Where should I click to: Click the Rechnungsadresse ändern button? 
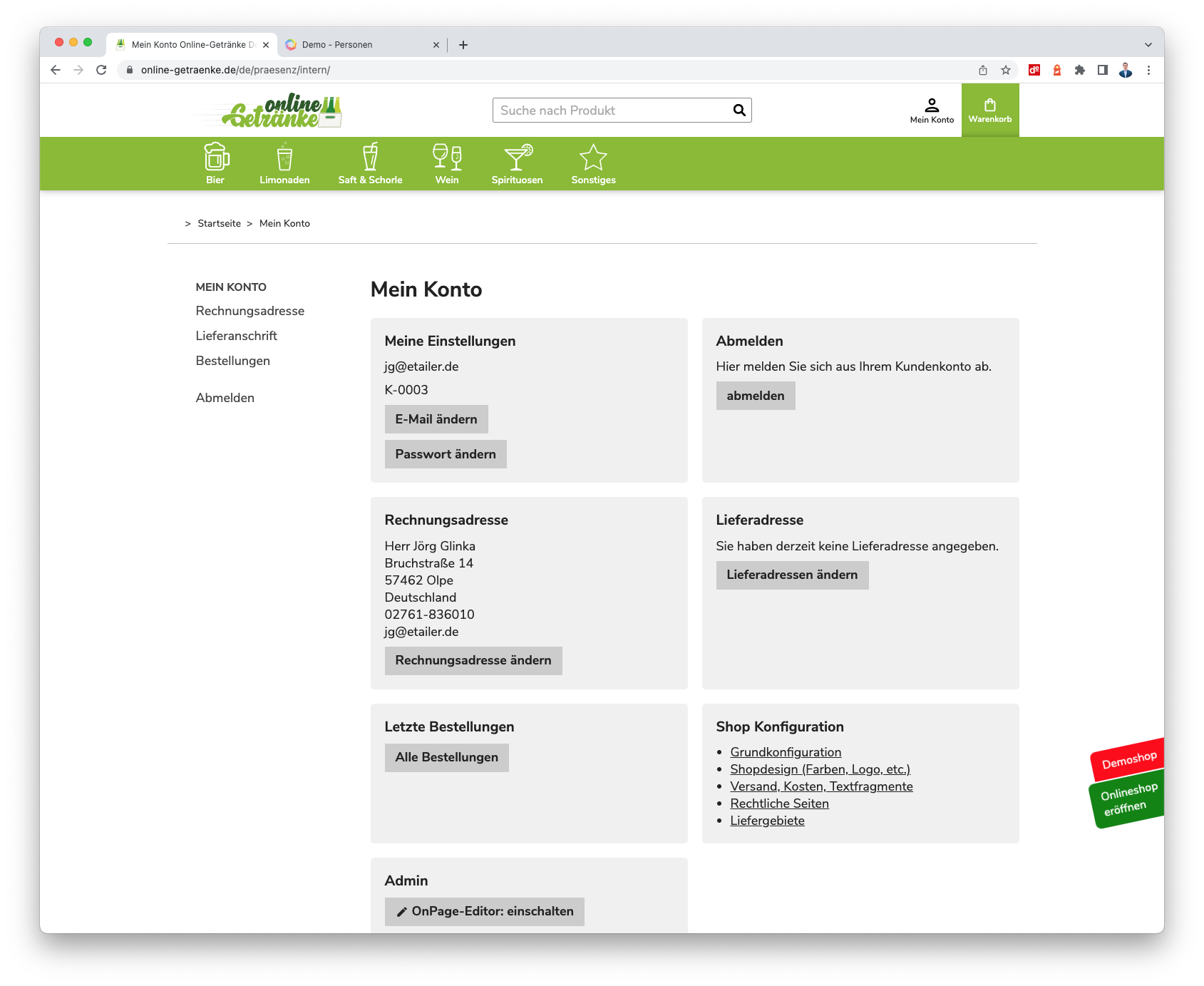(x=473, y=660)
